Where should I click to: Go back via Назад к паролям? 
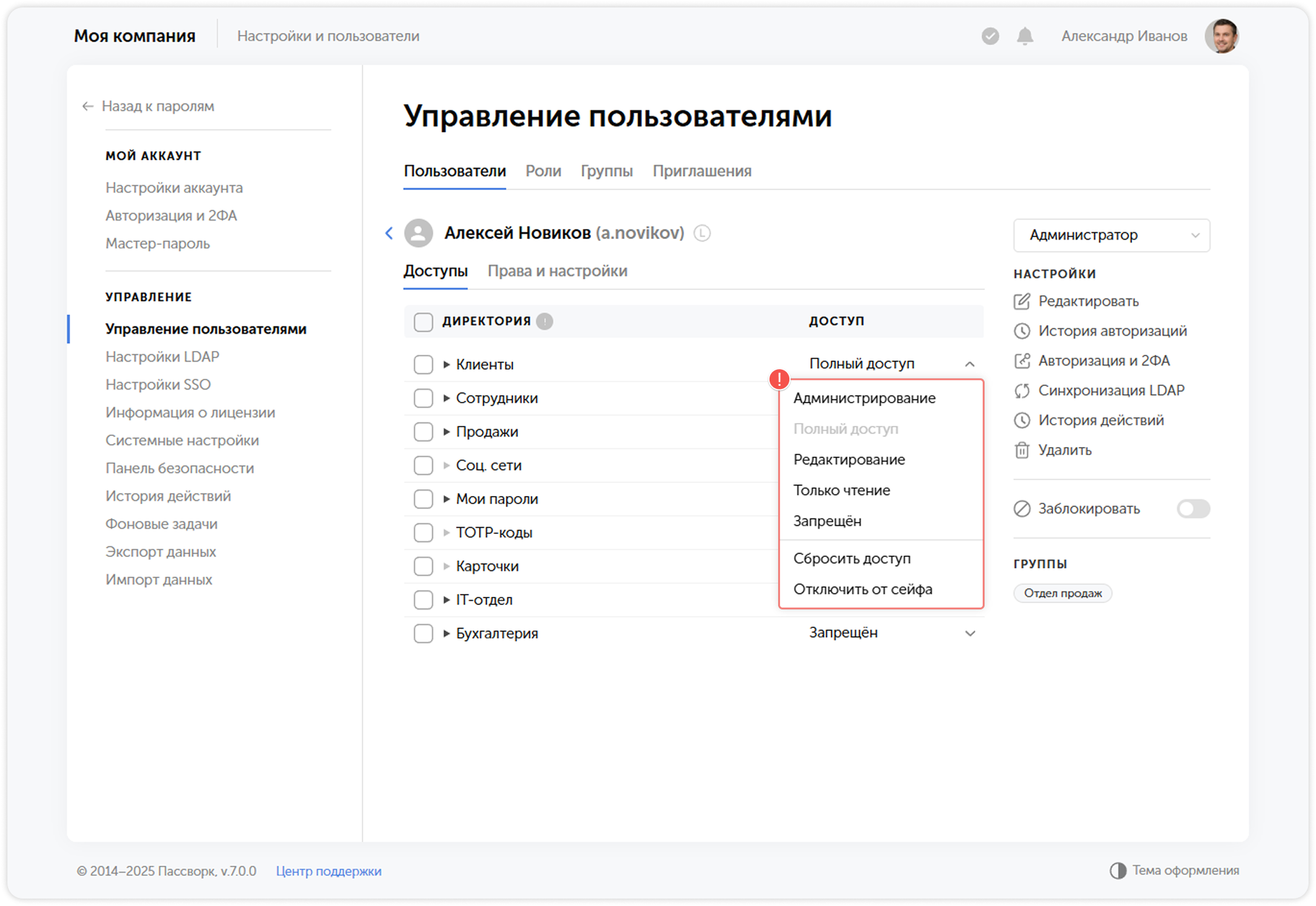[x=149, y=107]
